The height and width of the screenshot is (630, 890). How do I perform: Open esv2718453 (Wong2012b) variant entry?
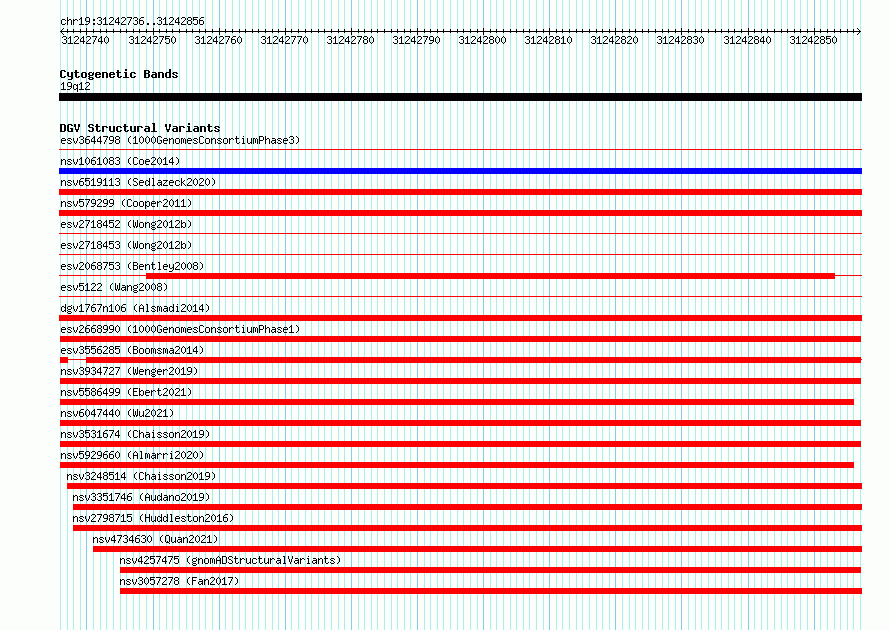[x=126, y=245]
